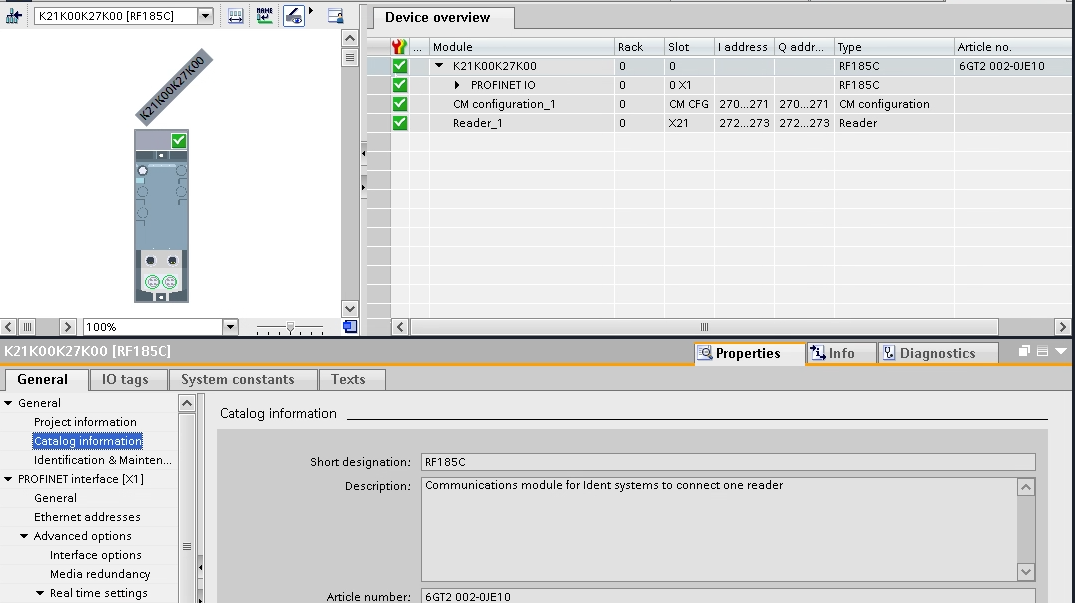Expand the PROFINET IO module row
This screenshot has width=1075, height=603.
(x=457, y=85)
